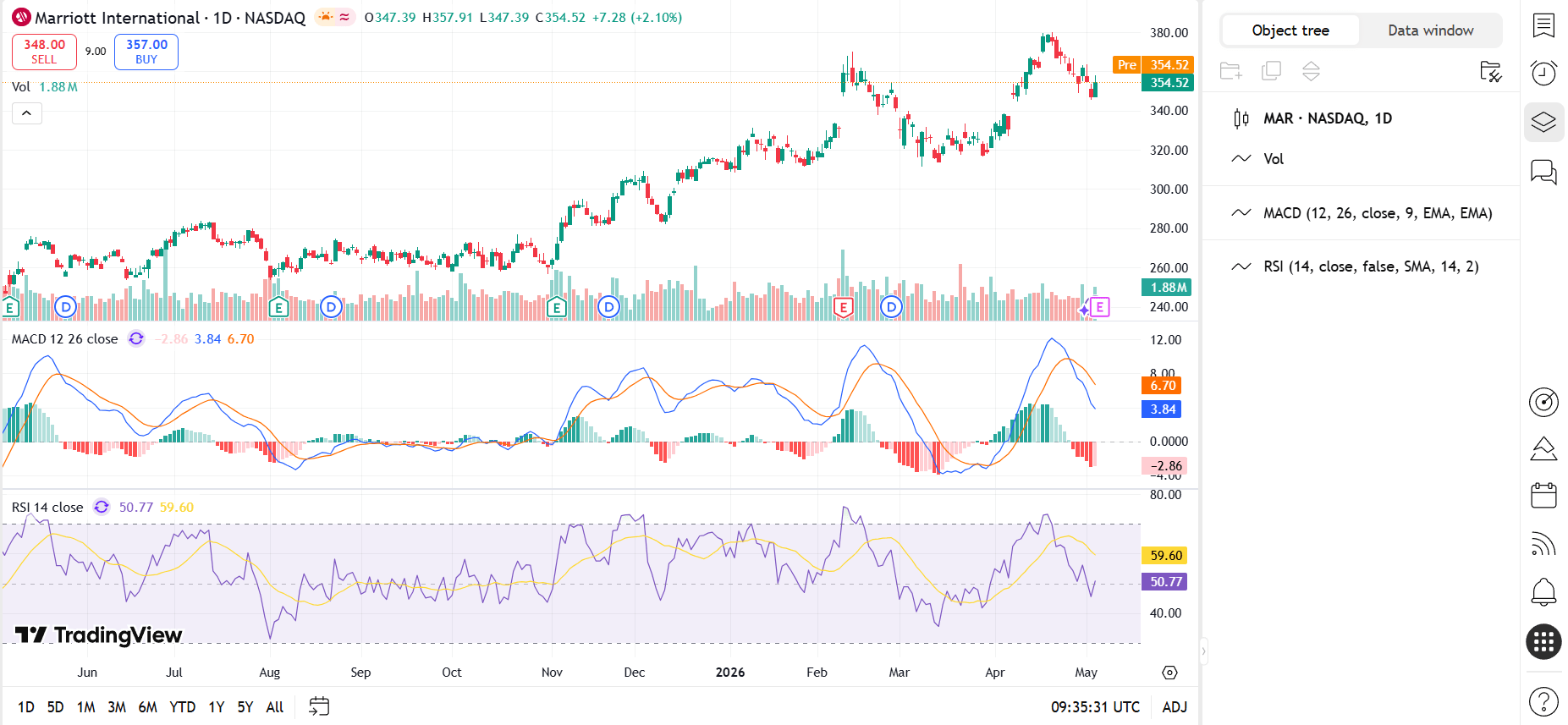Click the TradingView logo
Image resolution: width=1568 pixels, height=725 pixels.
pos(99,635)
